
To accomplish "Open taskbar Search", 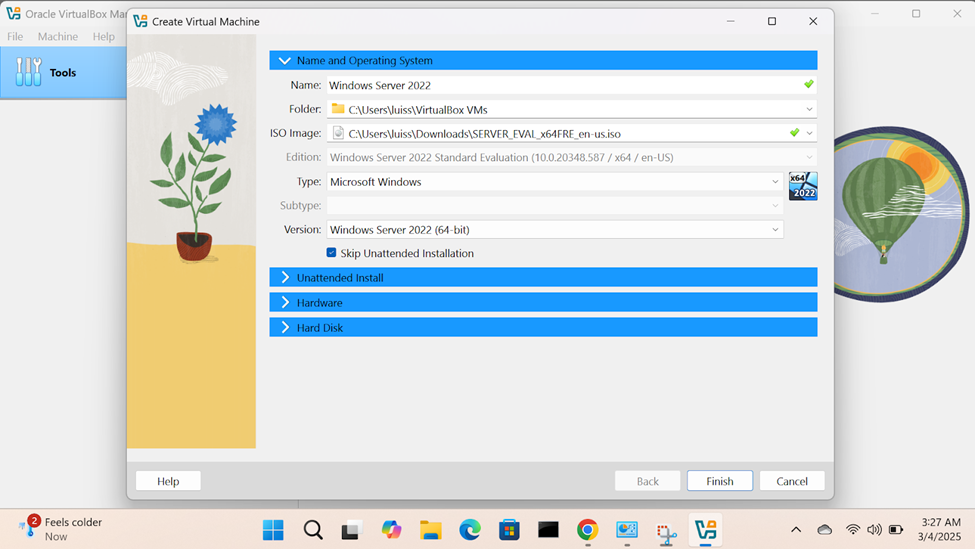I will click(313, 530).
